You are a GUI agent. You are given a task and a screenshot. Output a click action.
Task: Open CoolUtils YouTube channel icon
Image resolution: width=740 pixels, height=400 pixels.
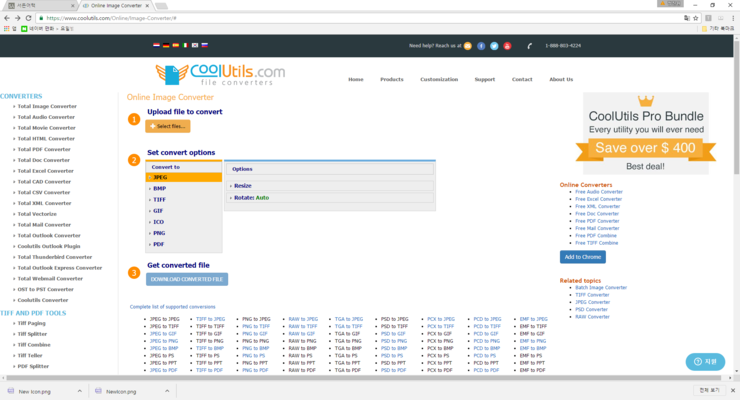(x=507, y=46)
